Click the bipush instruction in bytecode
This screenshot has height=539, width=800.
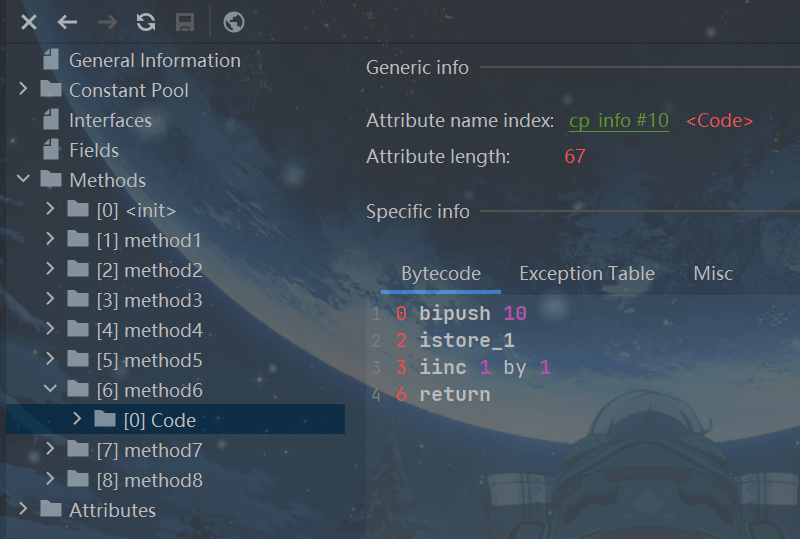point(456,313)
